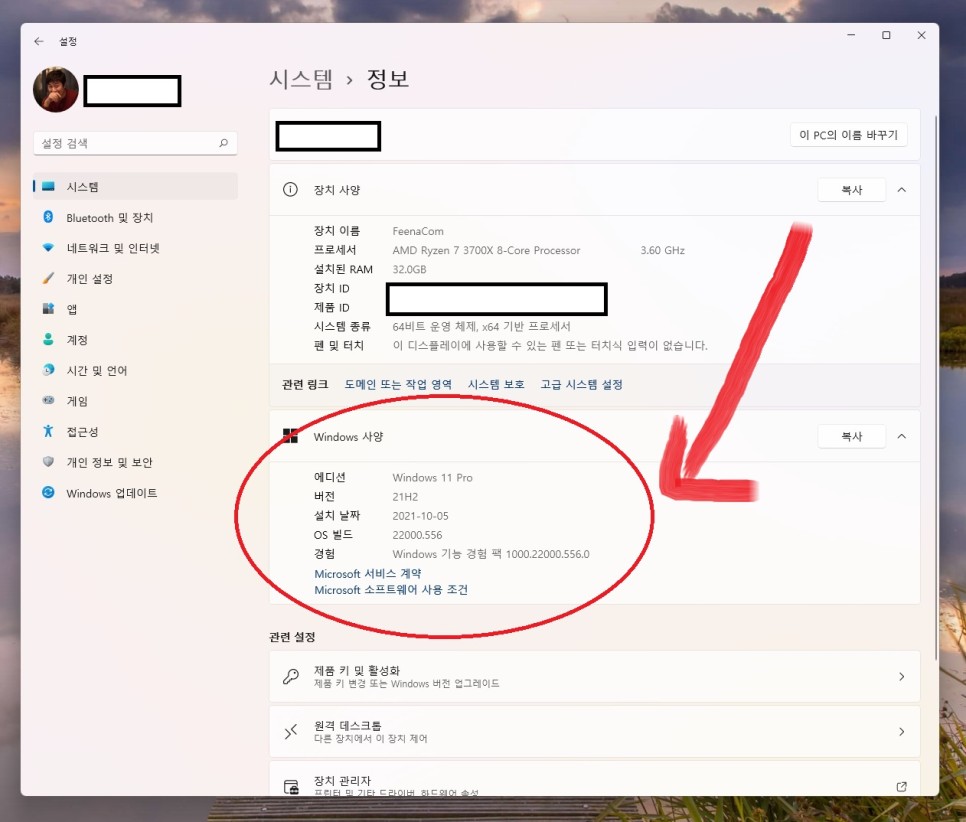
Task: Open the user profile avatar
Action: pyautogui.click(x=55, y=90)
